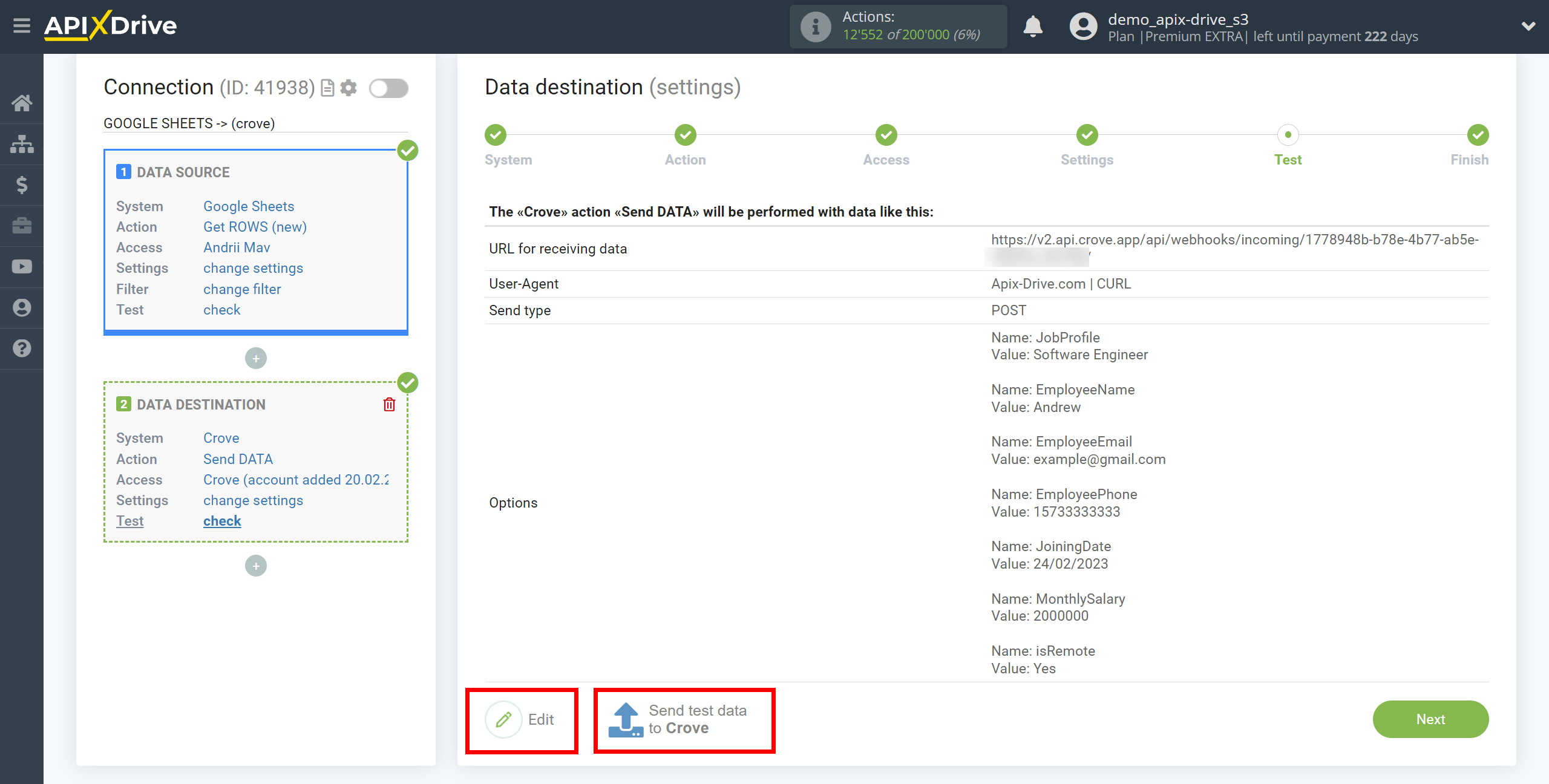This screenshot has width=1549, height=784.
Task: Go to Action step
Action: [686, 135]
